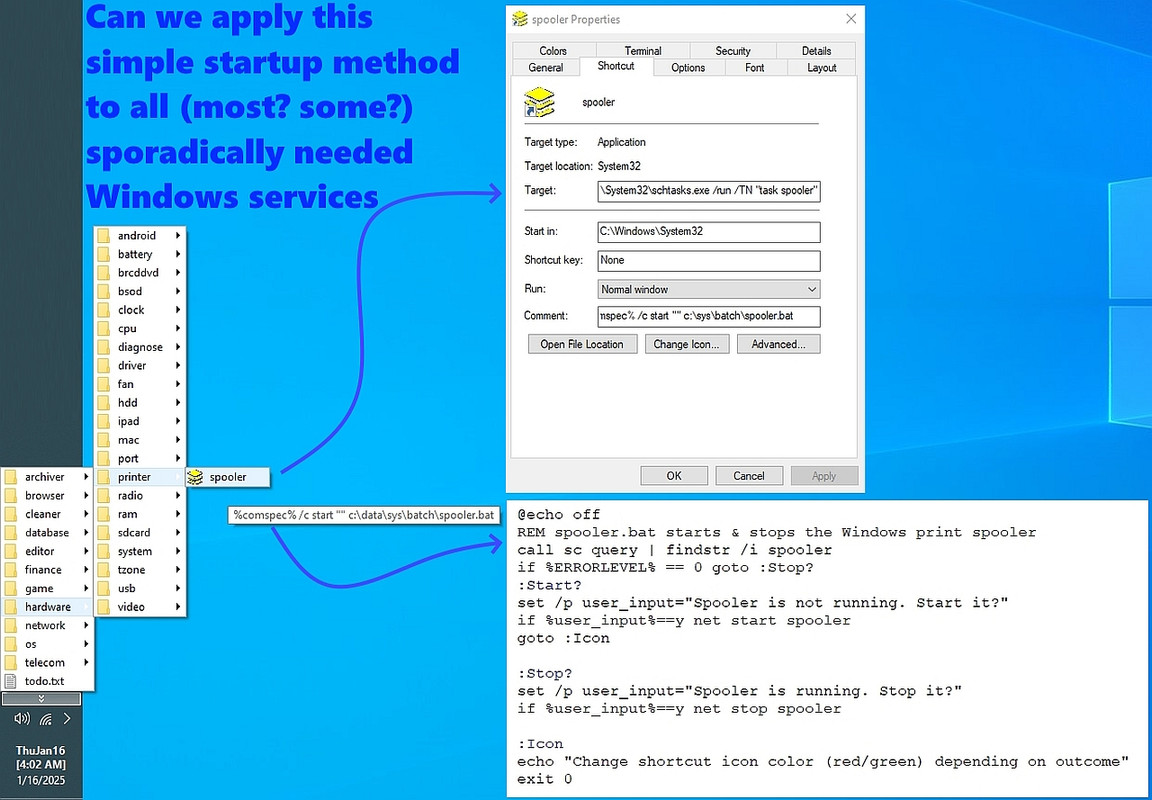Expand the video folder submenu arrow
This screenshot has height=800, width=1152.
pos(178,607)
